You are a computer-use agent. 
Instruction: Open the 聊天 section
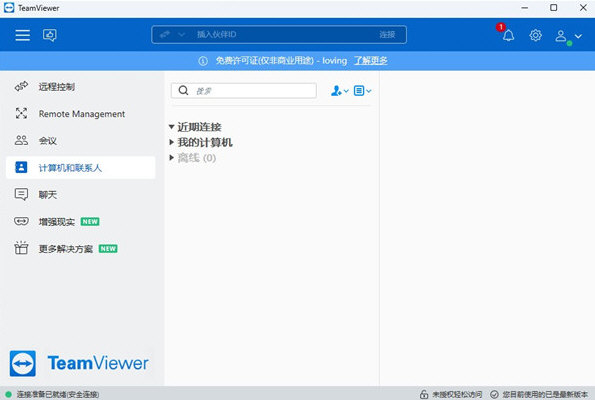(x=80, y=195)
